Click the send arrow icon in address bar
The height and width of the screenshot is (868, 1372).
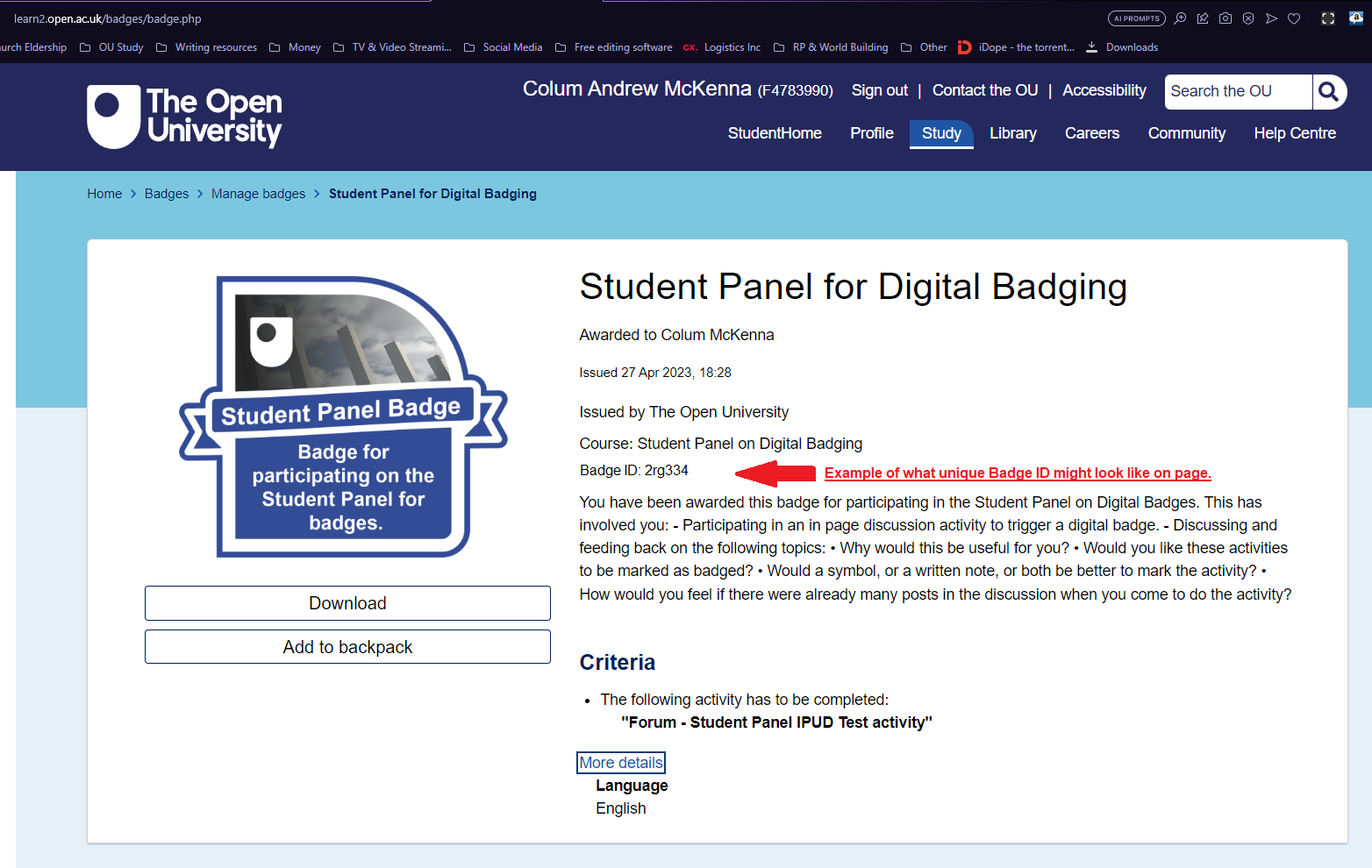click(x=1271, y=18)
